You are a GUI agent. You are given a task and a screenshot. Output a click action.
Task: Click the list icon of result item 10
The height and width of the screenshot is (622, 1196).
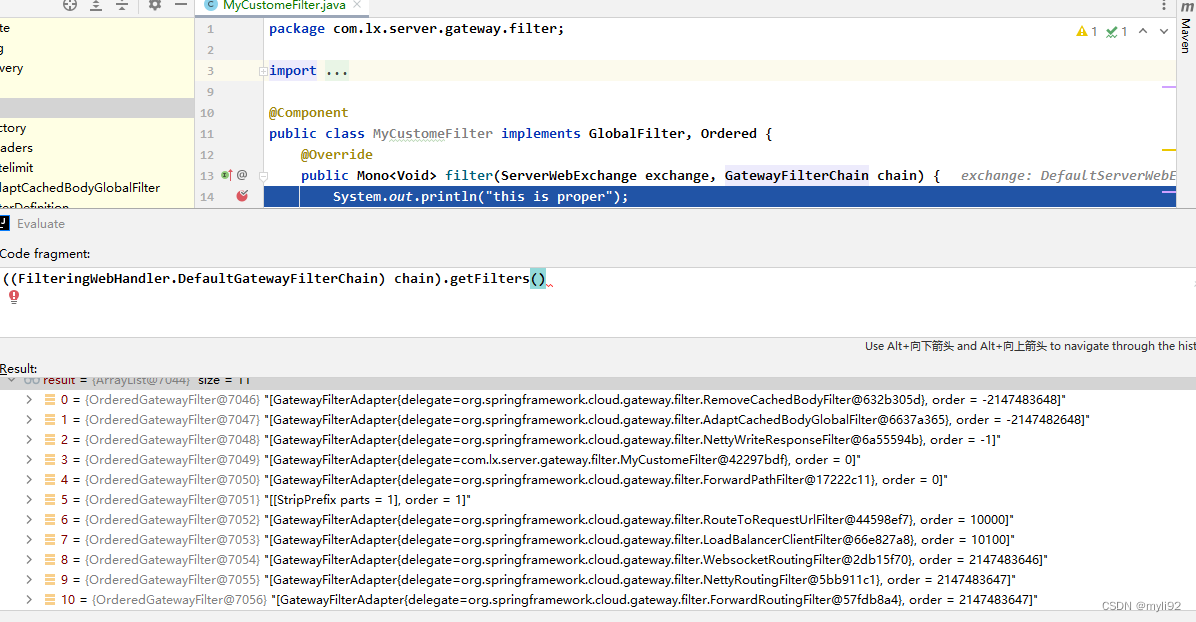pos(50,600)
